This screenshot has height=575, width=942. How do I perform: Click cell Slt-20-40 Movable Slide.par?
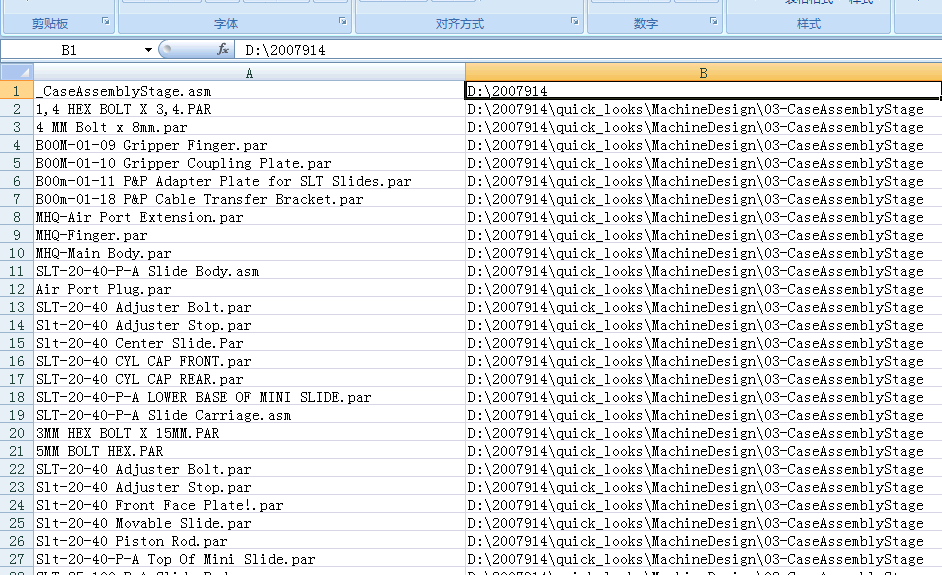pyautogui.click(x=249, y=523)
